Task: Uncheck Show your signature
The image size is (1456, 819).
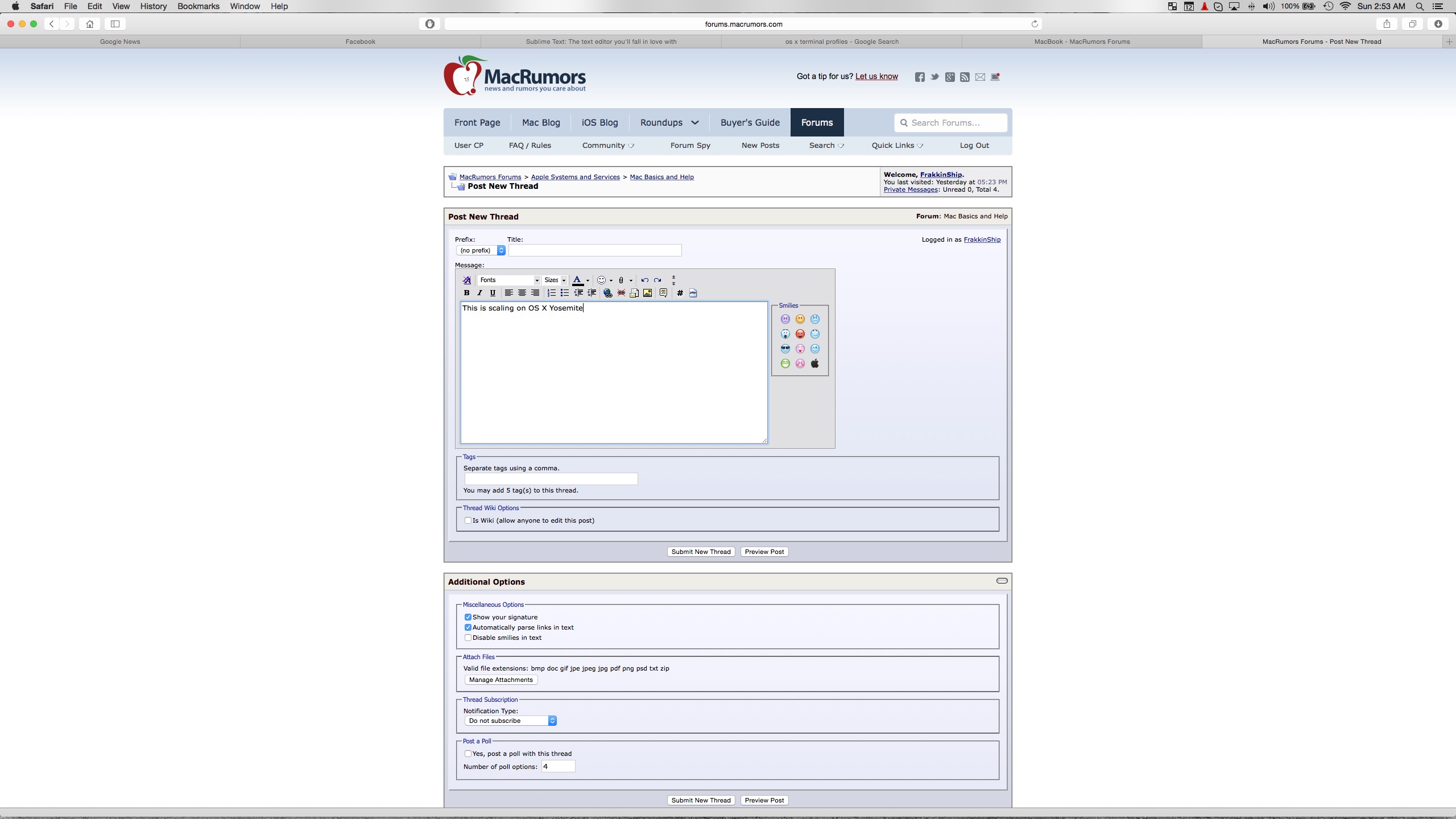Action: tap(468, 617)
